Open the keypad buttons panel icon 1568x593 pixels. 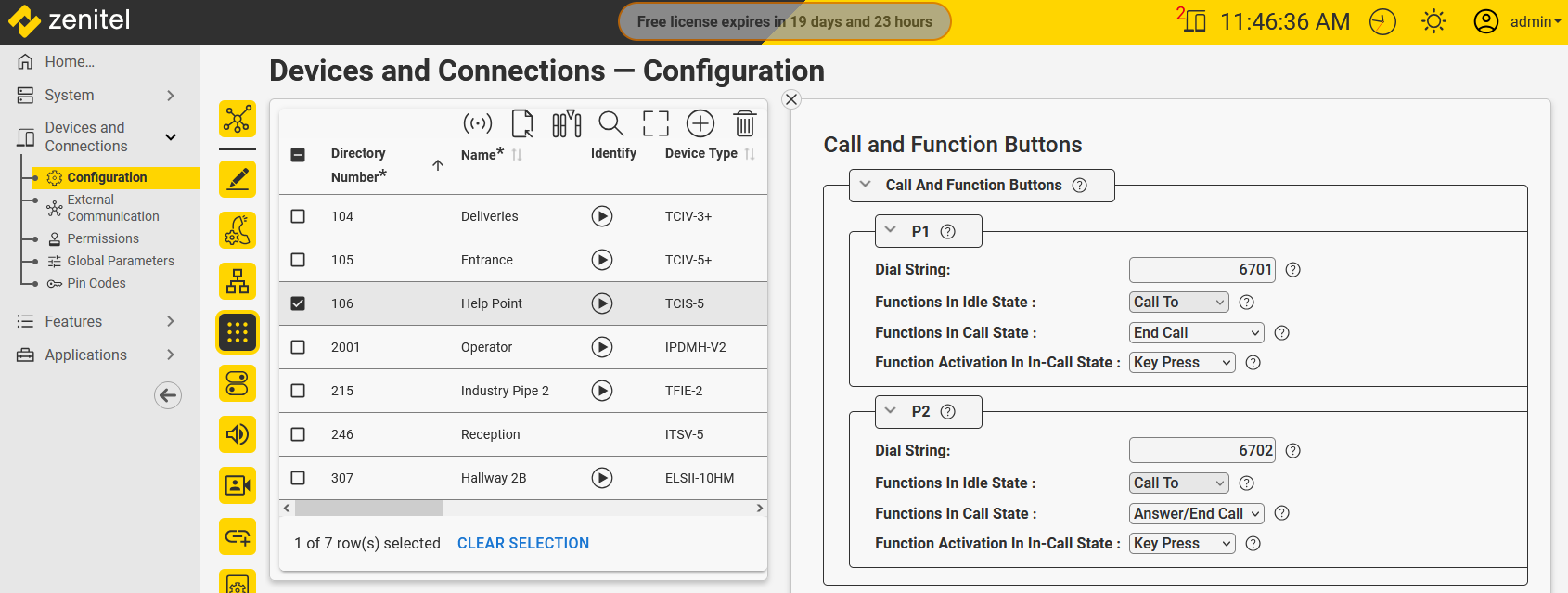coord(238,332)
